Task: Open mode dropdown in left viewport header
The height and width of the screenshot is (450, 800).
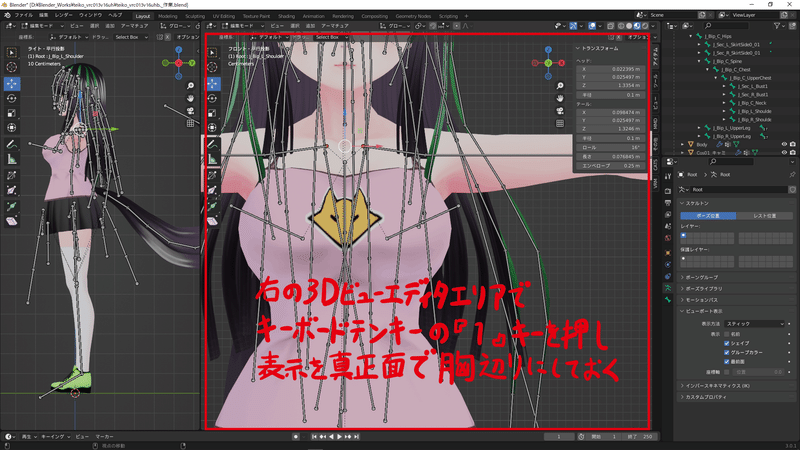Action: coord(42,26)
